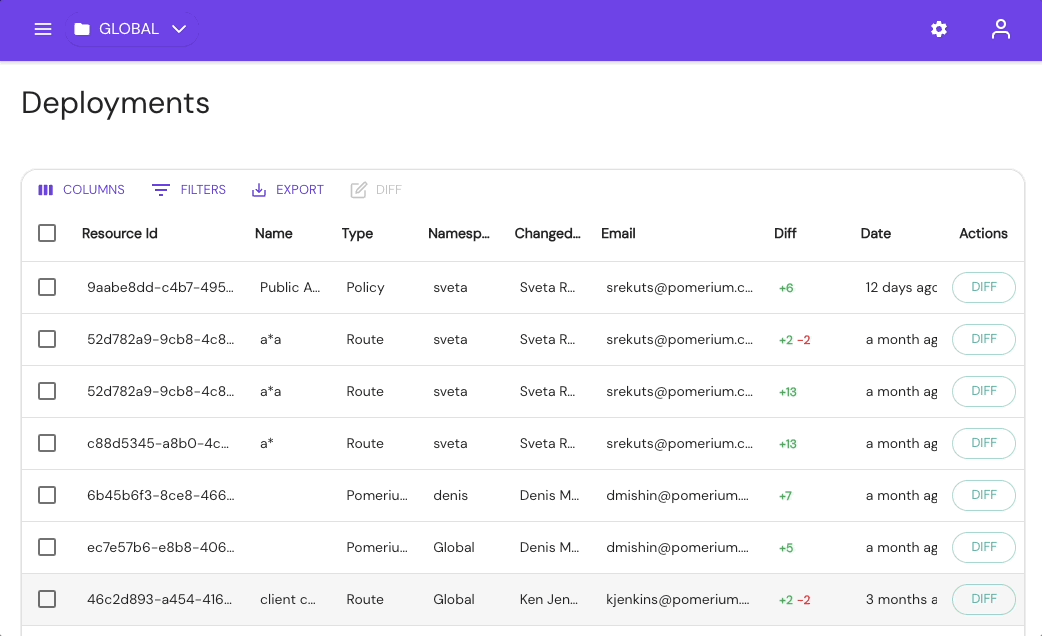
Task: Check the checkbox for row 9aabe8dd
Action: (x=47, y=287)
